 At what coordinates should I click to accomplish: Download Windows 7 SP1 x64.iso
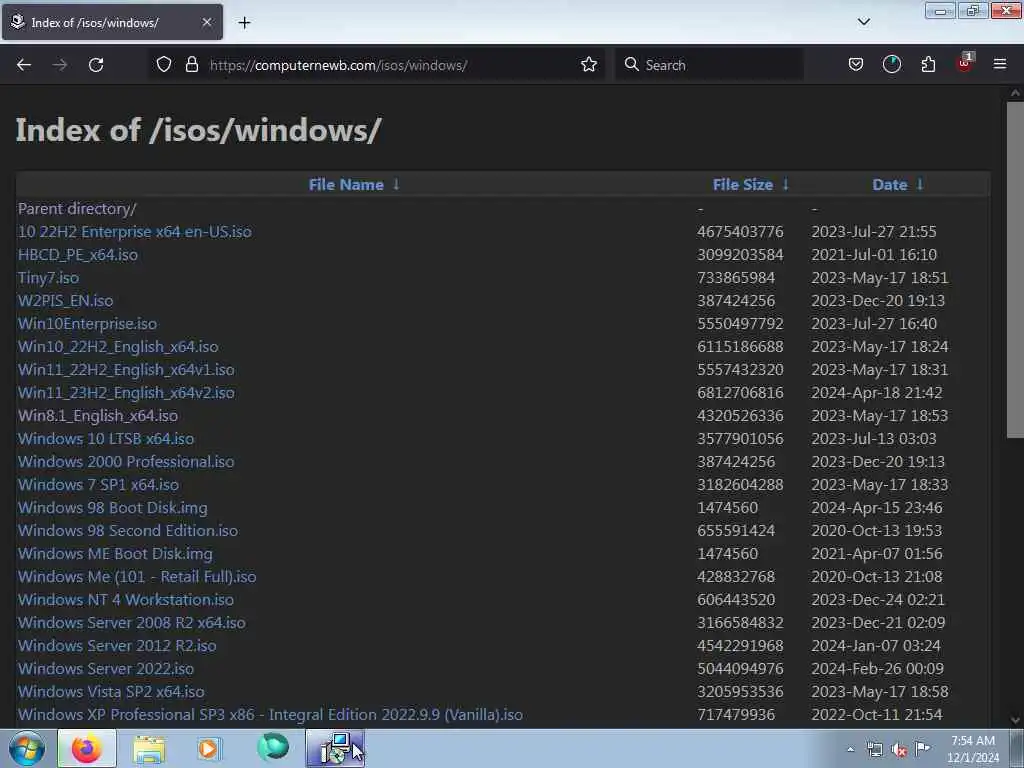pos(99,485)
